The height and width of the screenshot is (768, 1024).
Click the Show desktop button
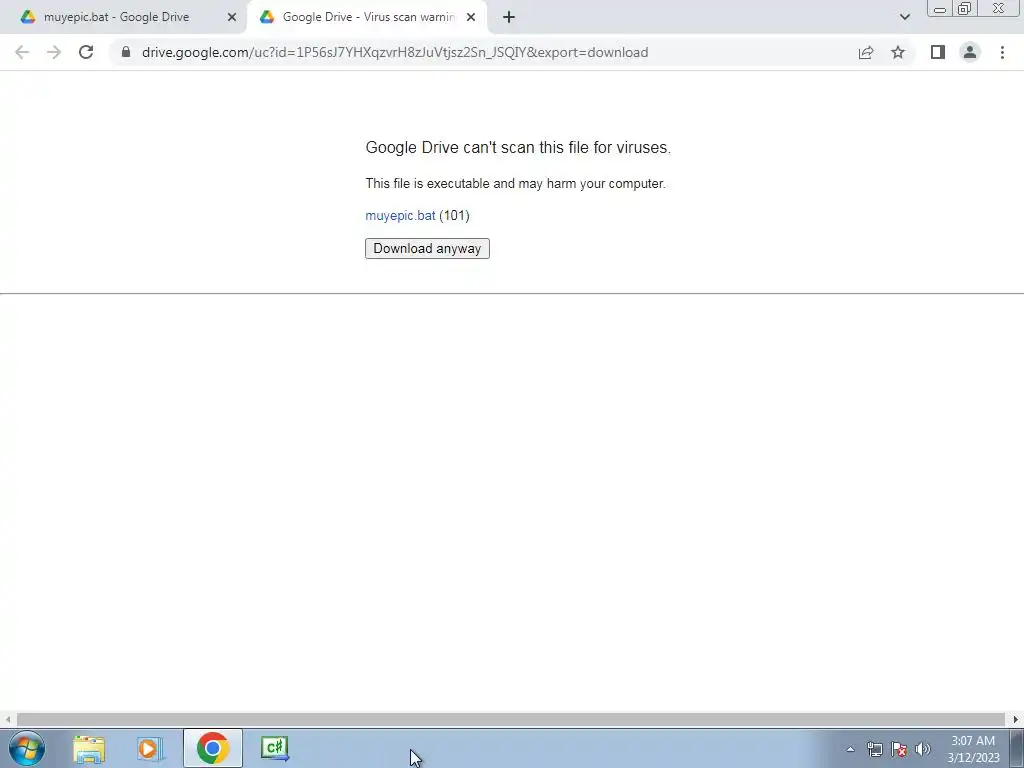pos(1016,748)
